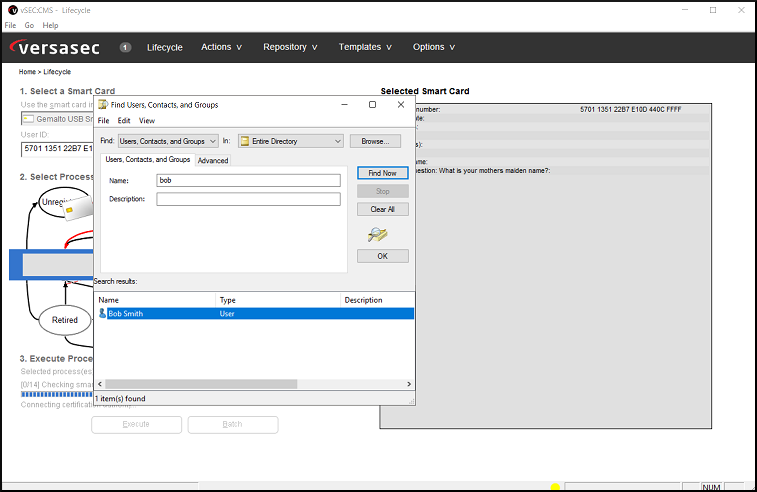Click the Execute button
The height and width of the screenshot is (492, 757).
[x=136, y=424]
